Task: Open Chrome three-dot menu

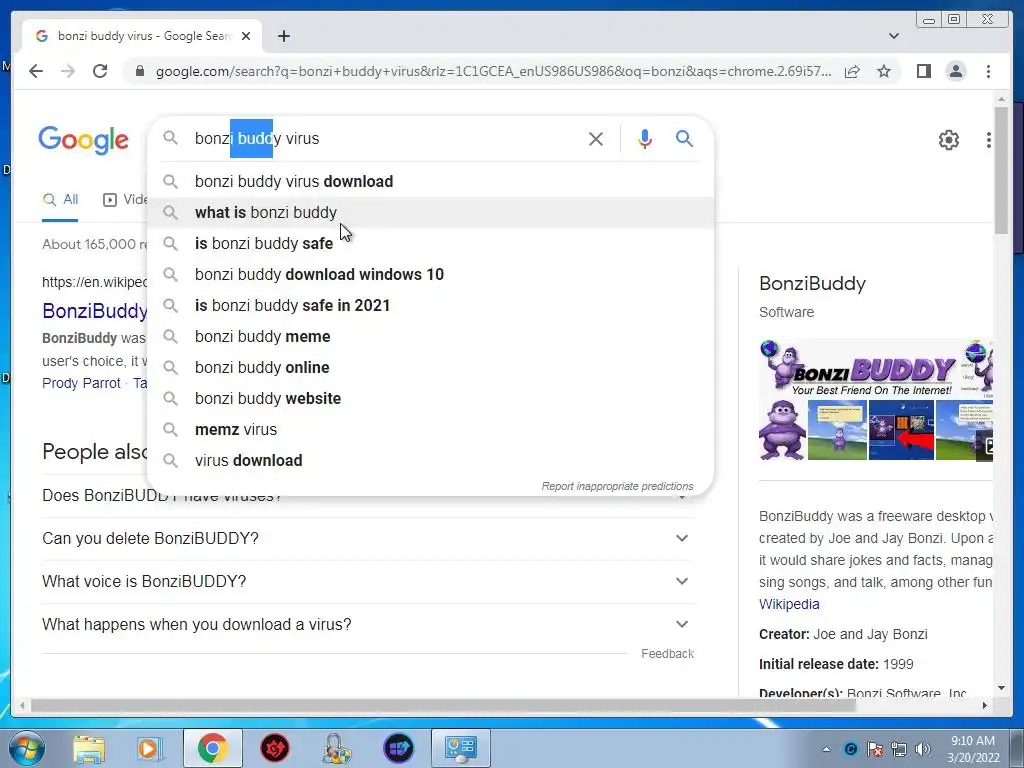Action: pos(988,71)
